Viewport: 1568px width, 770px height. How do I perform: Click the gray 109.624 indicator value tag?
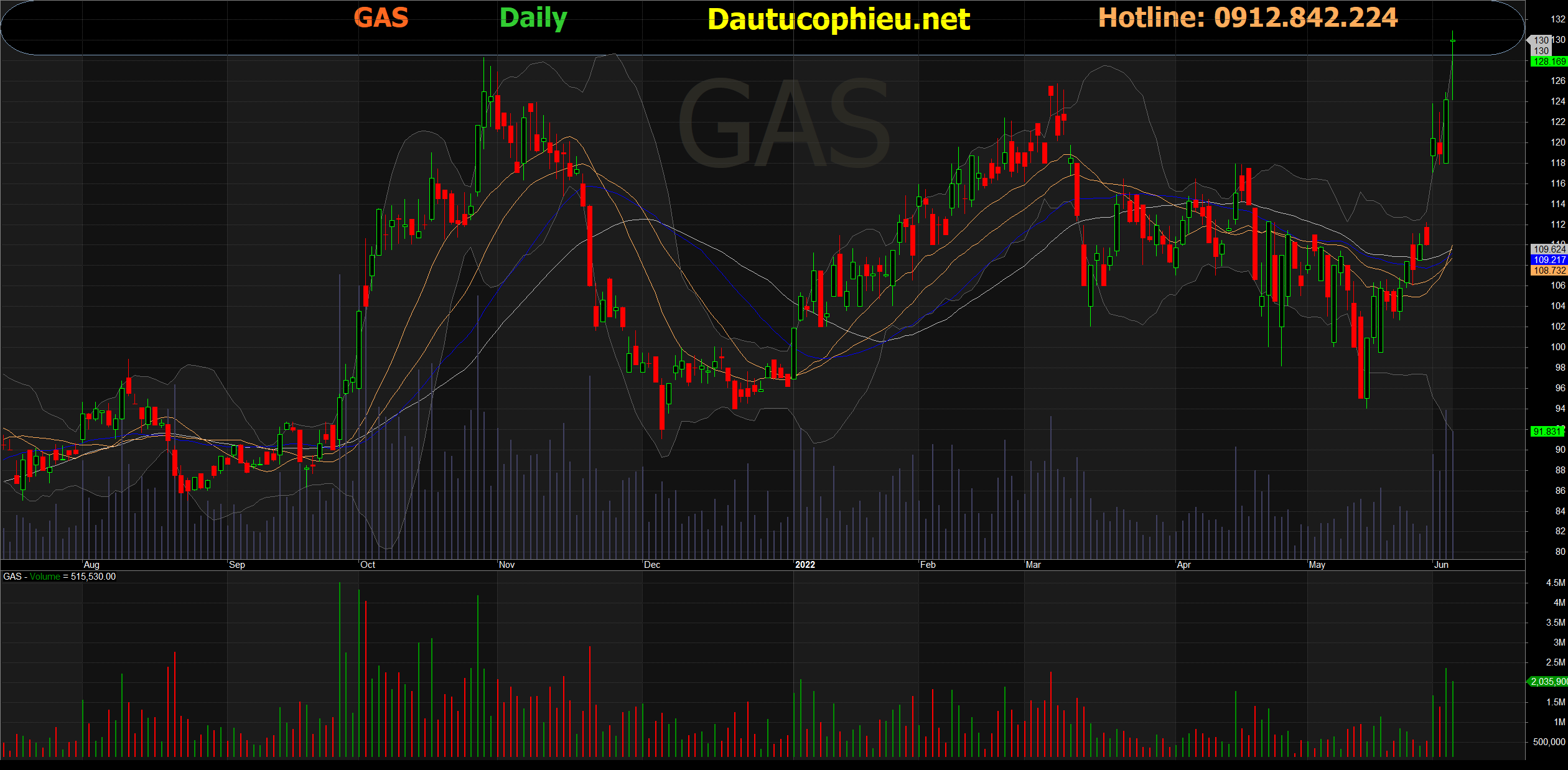1548,249
